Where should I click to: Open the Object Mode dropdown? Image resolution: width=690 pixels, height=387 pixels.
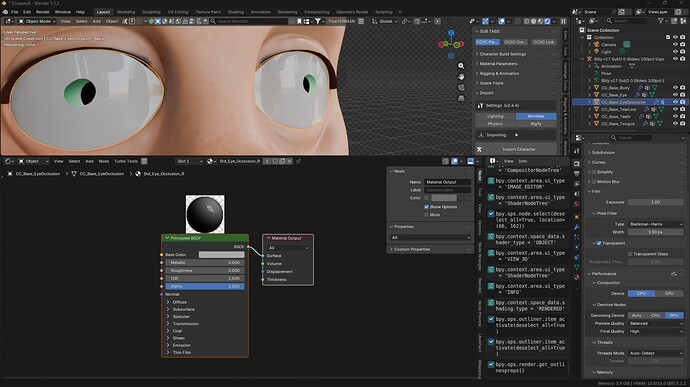[37, 21]
